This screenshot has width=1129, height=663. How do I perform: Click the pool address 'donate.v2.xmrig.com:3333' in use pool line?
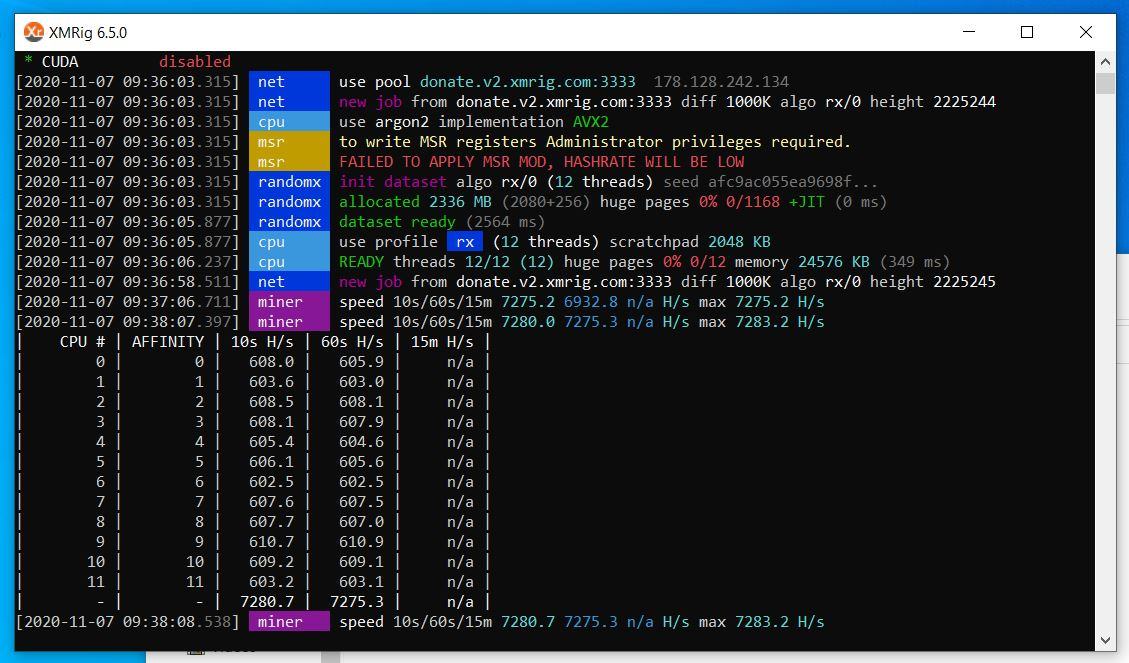(x=528, y=81)
